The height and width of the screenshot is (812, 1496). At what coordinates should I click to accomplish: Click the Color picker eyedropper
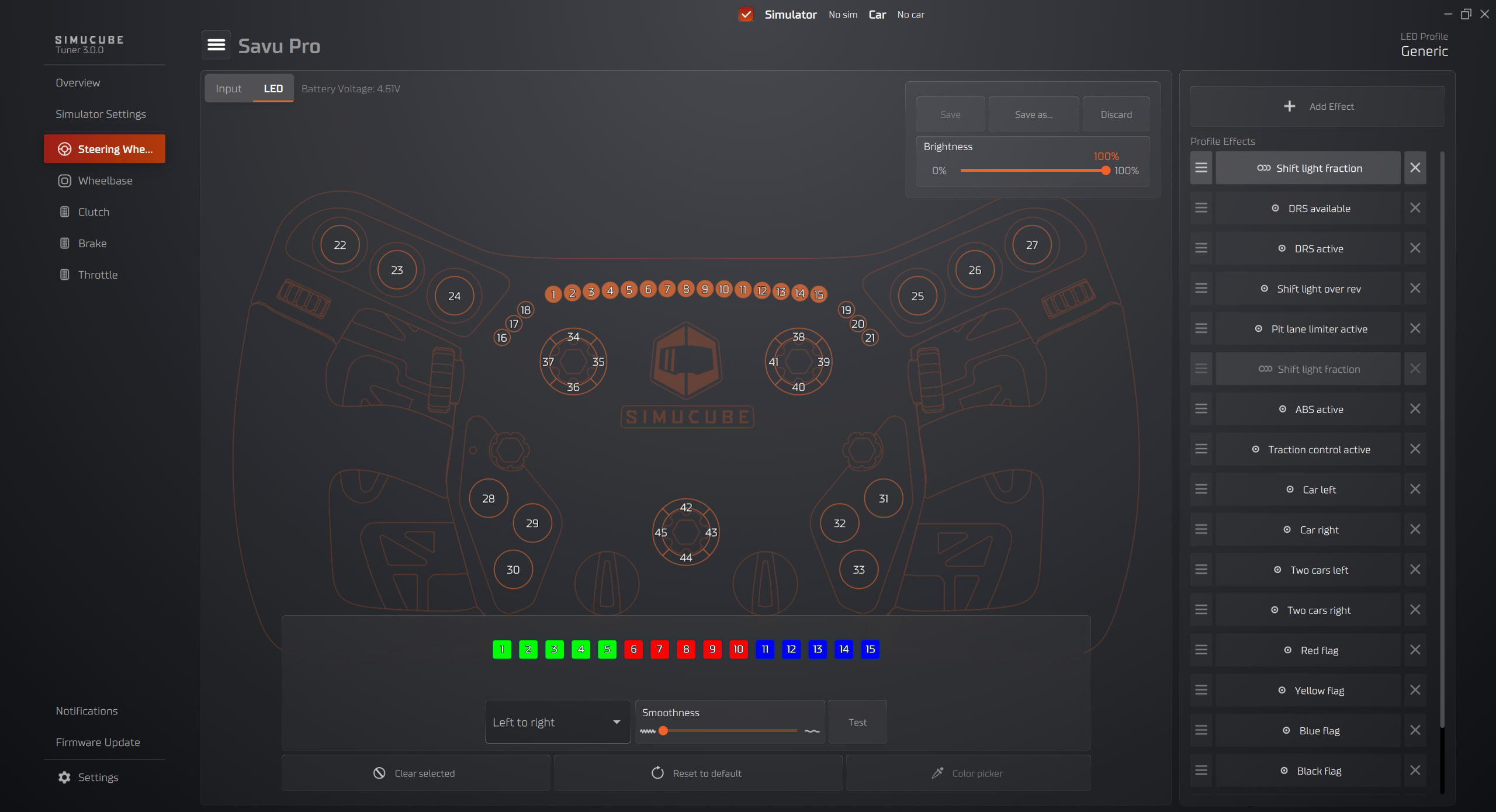point(937,773)
